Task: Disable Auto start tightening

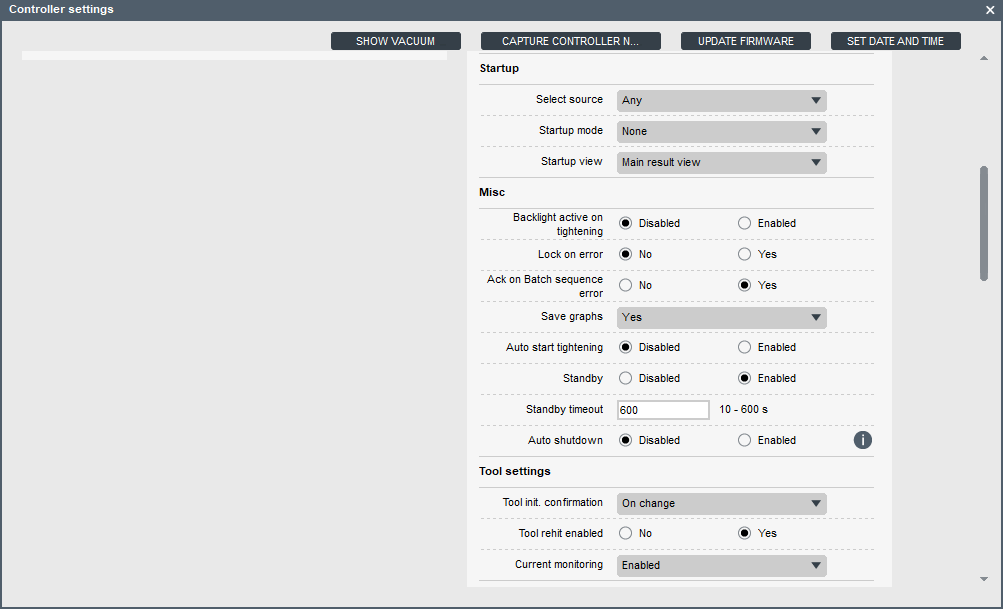Action: coord(626,347)
